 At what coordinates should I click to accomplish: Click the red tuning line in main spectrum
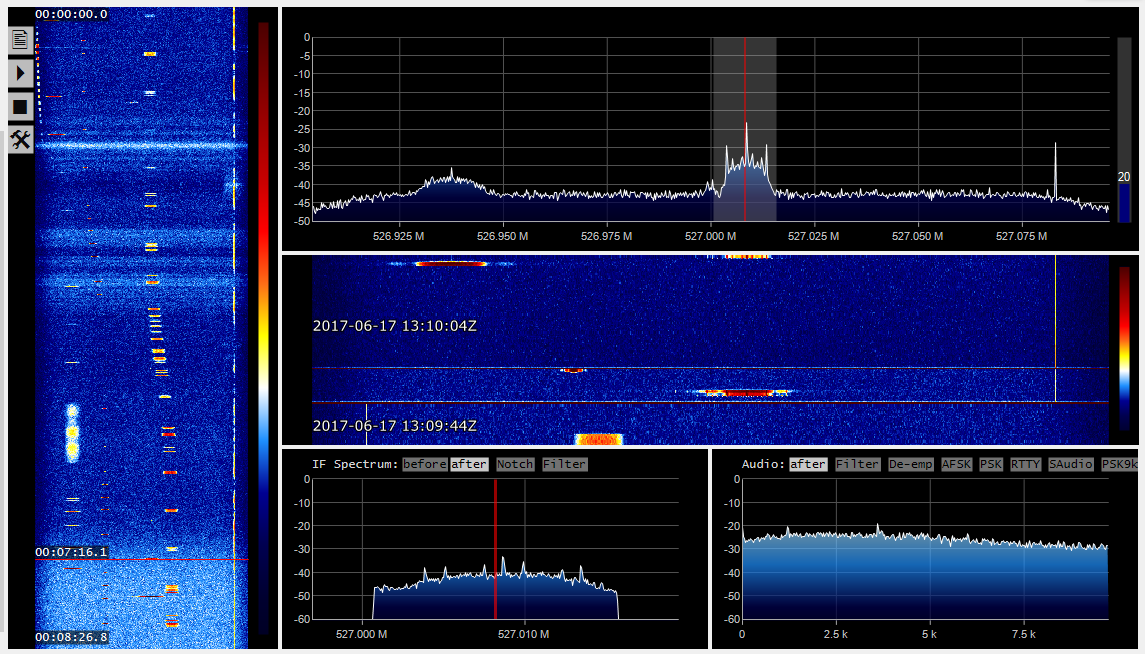[x=745, y=129]
